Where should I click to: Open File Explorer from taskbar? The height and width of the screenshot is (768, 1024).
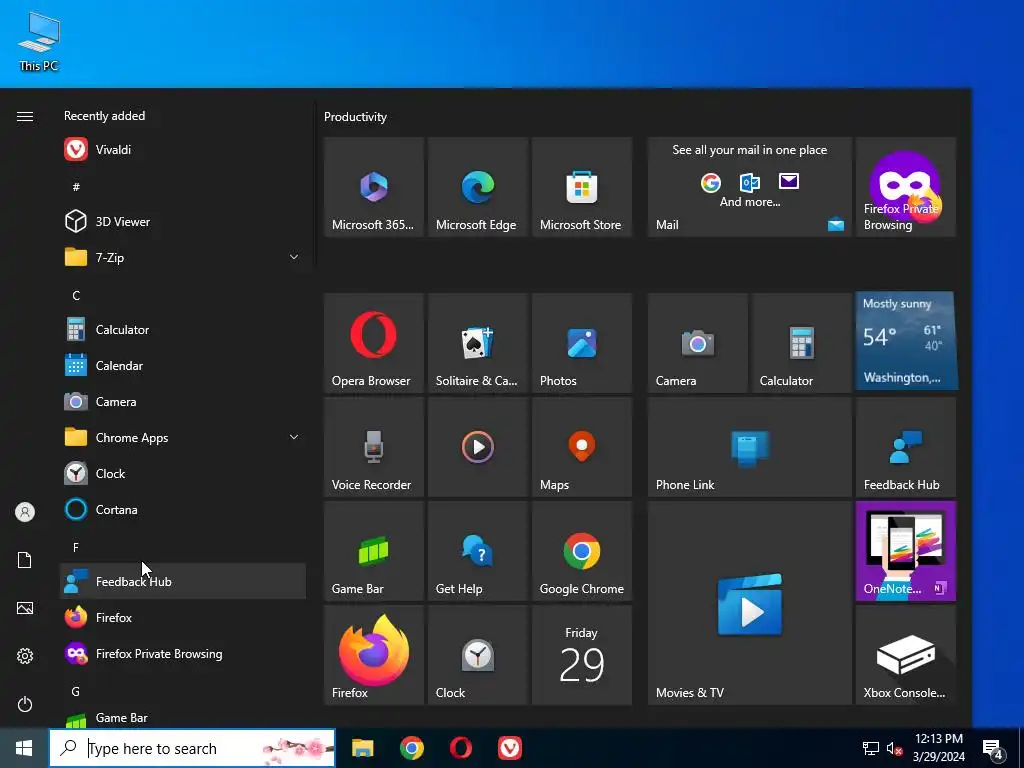pos(362,748)
